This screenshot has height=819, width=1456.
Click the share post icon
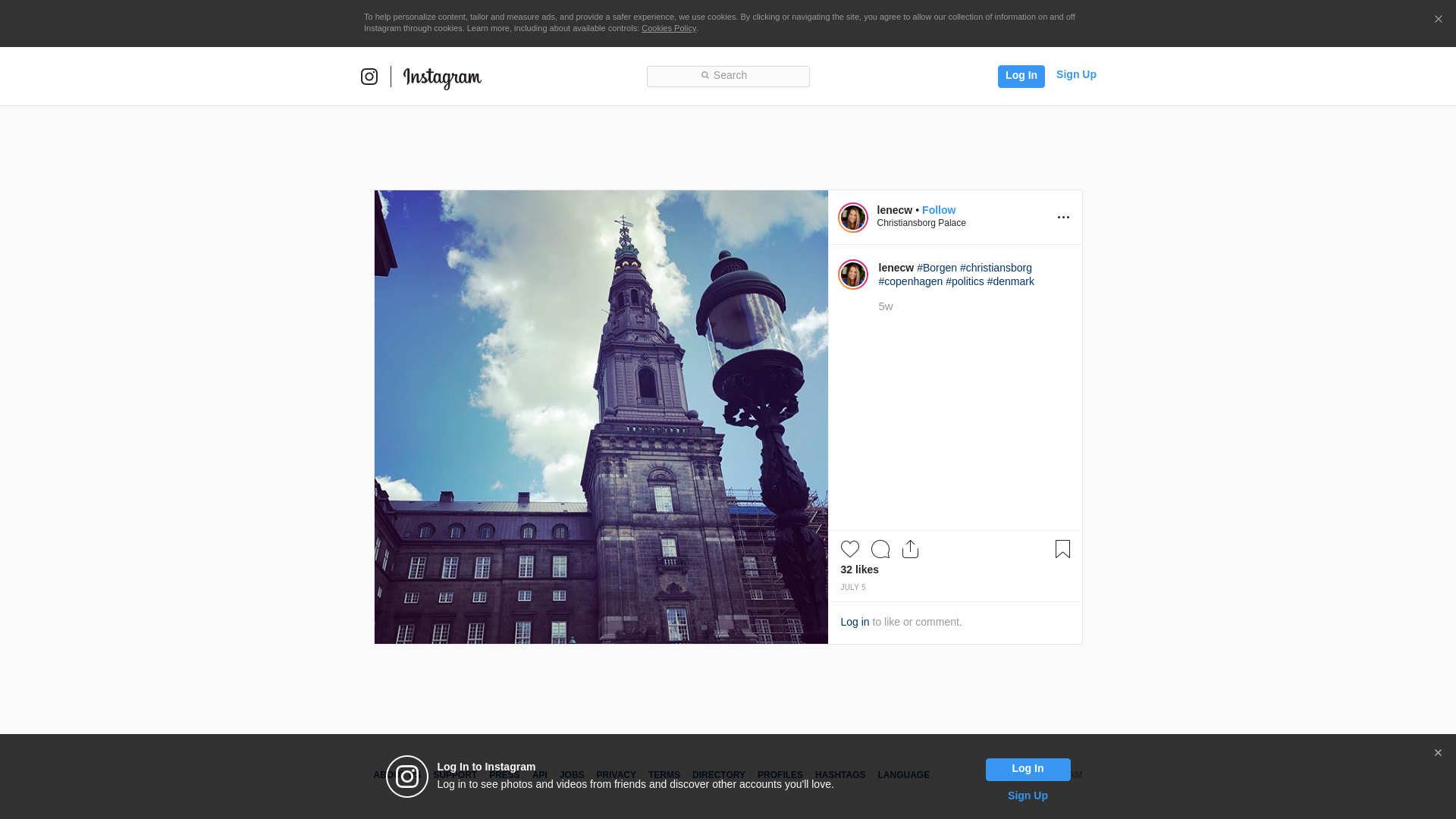pyautogui.click(x=910, y=549)
